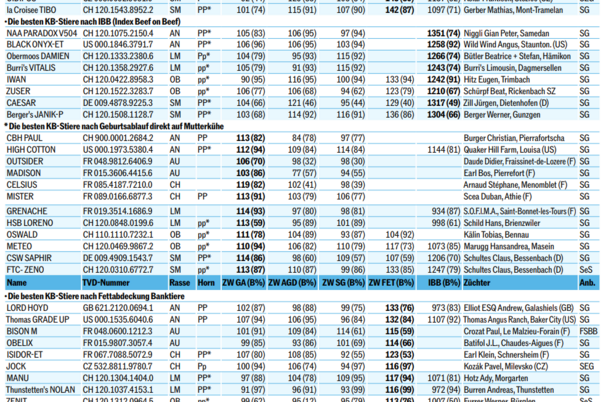Select heading about Geburtsablauf direkt auf Mutterkühe
606x402 pixels.
click(x=114, y=126)
